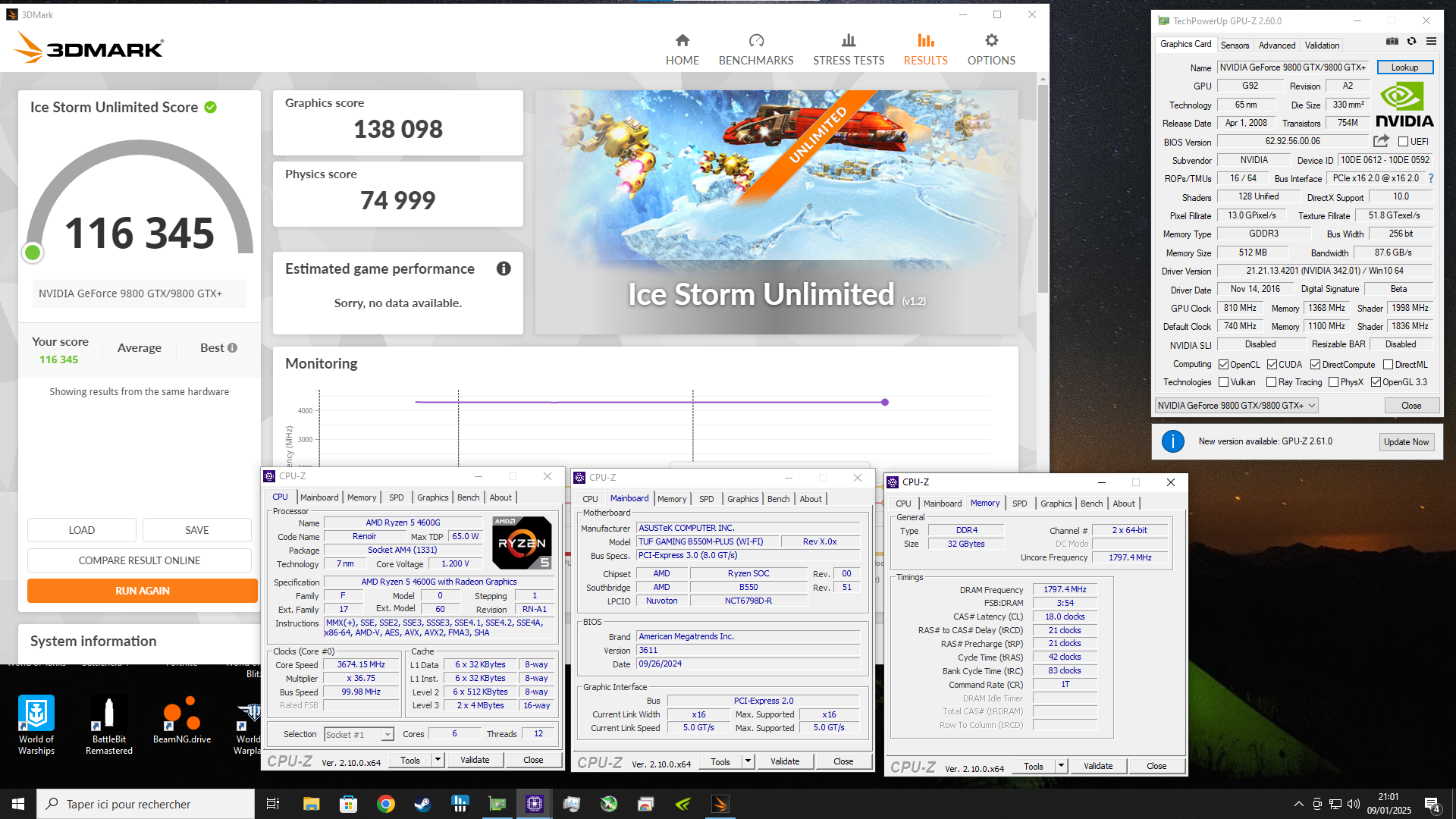Click the Windows search box

[x=146, y=804]
